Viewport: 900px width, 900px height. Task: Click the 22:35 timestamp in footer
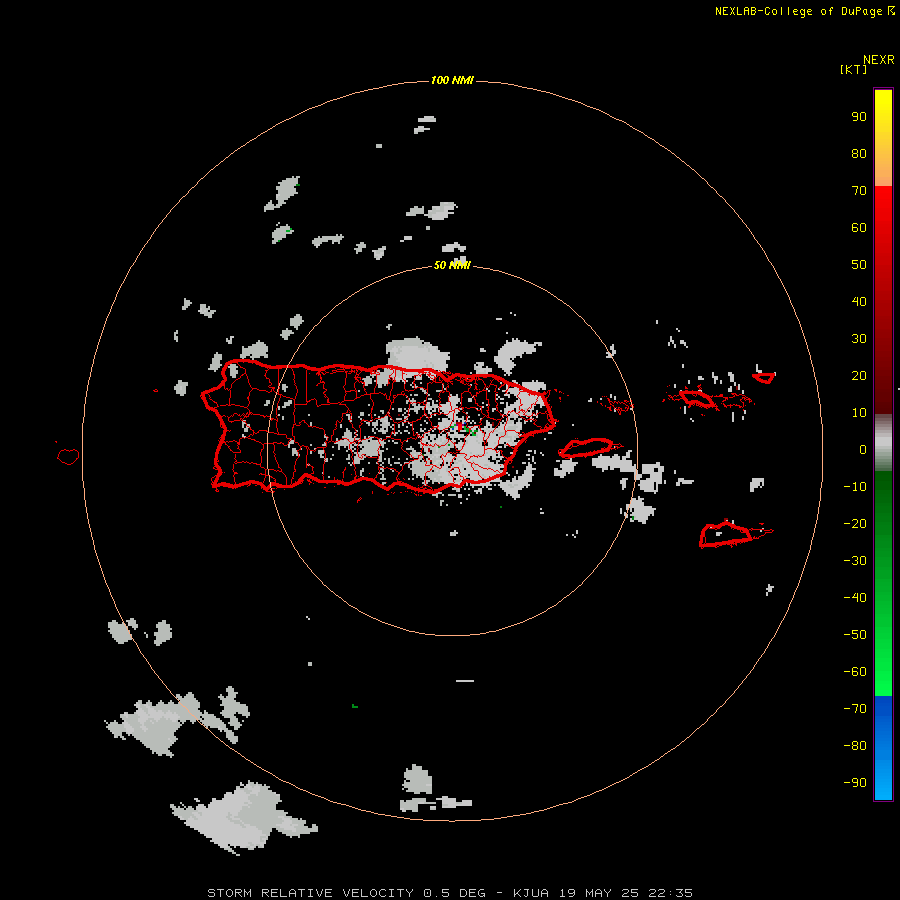[x=670, y=893]
